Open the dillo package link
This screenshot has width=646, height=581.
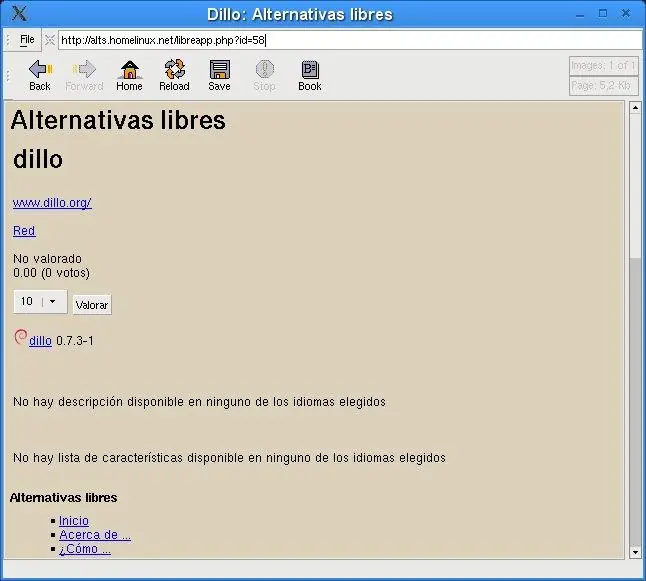[40, 341]
